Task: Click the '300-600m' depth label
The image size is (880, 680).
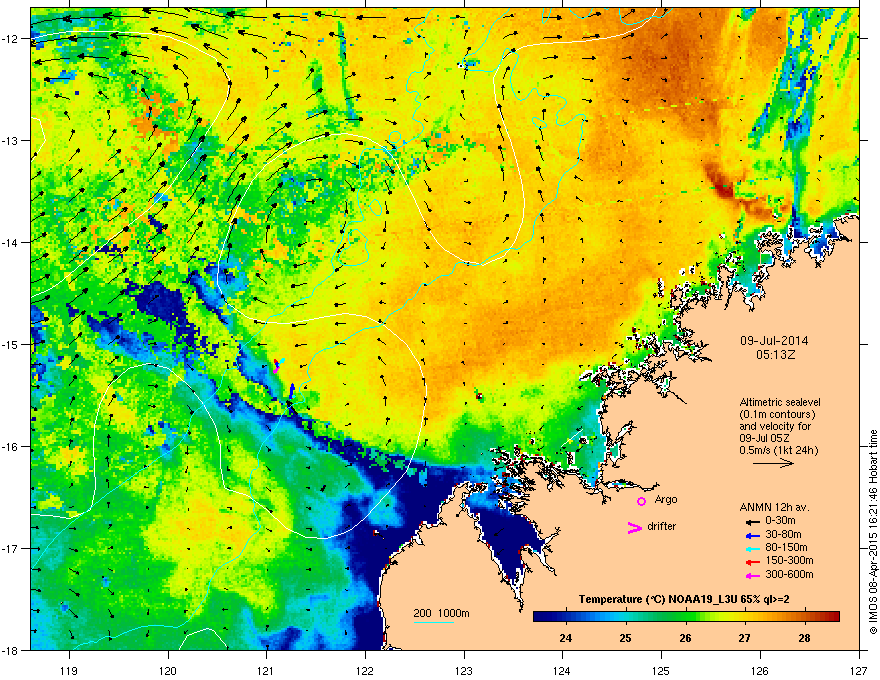Action: click(789, 574)
